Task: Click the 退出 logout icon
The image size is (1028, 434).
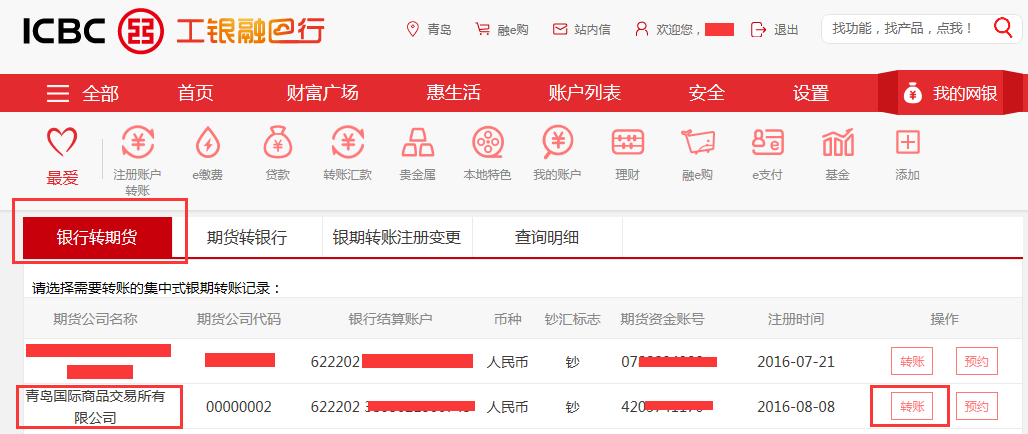Action: pos(758,30)
